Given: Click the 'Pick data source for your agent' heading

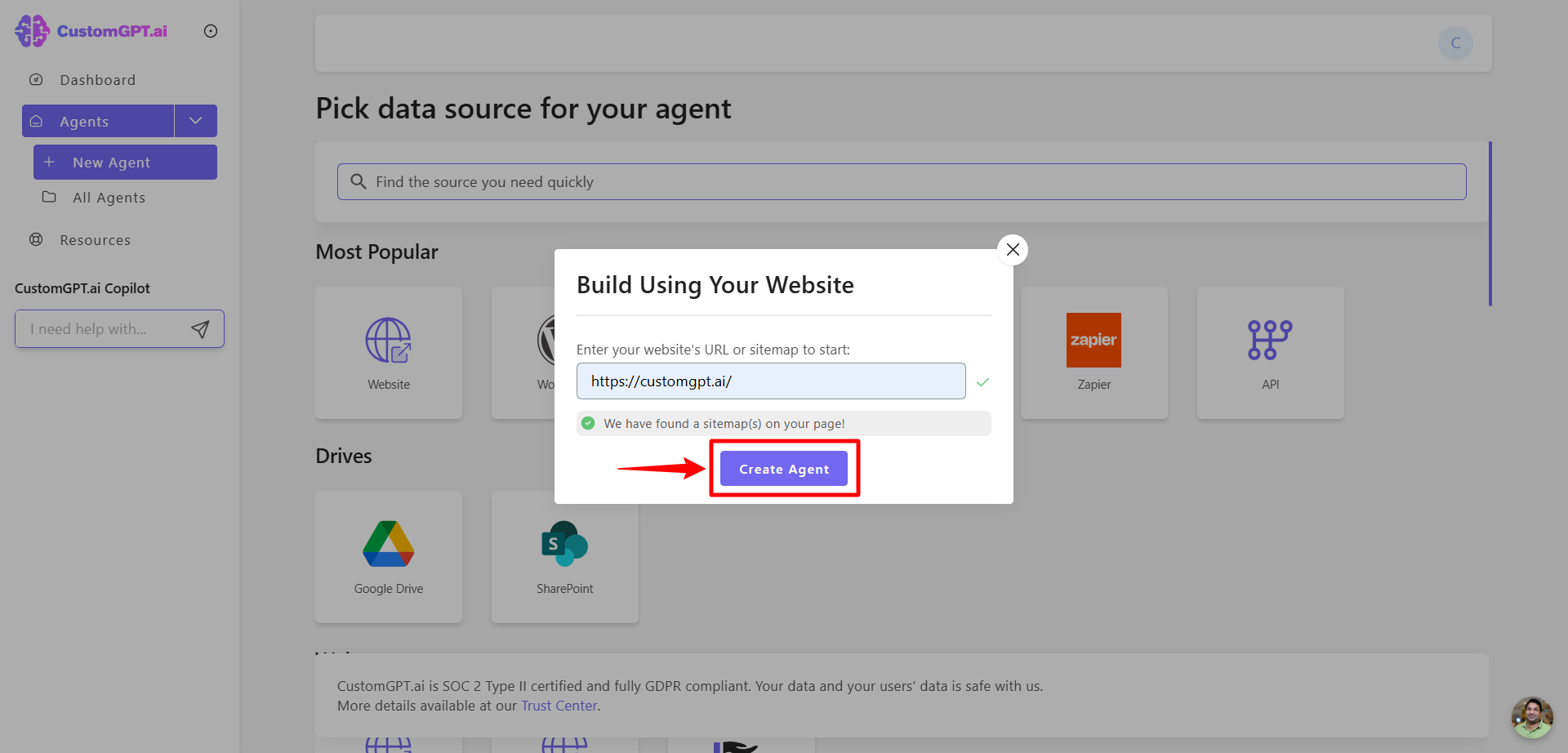Looking at the screenshot, I should point(523,109).
